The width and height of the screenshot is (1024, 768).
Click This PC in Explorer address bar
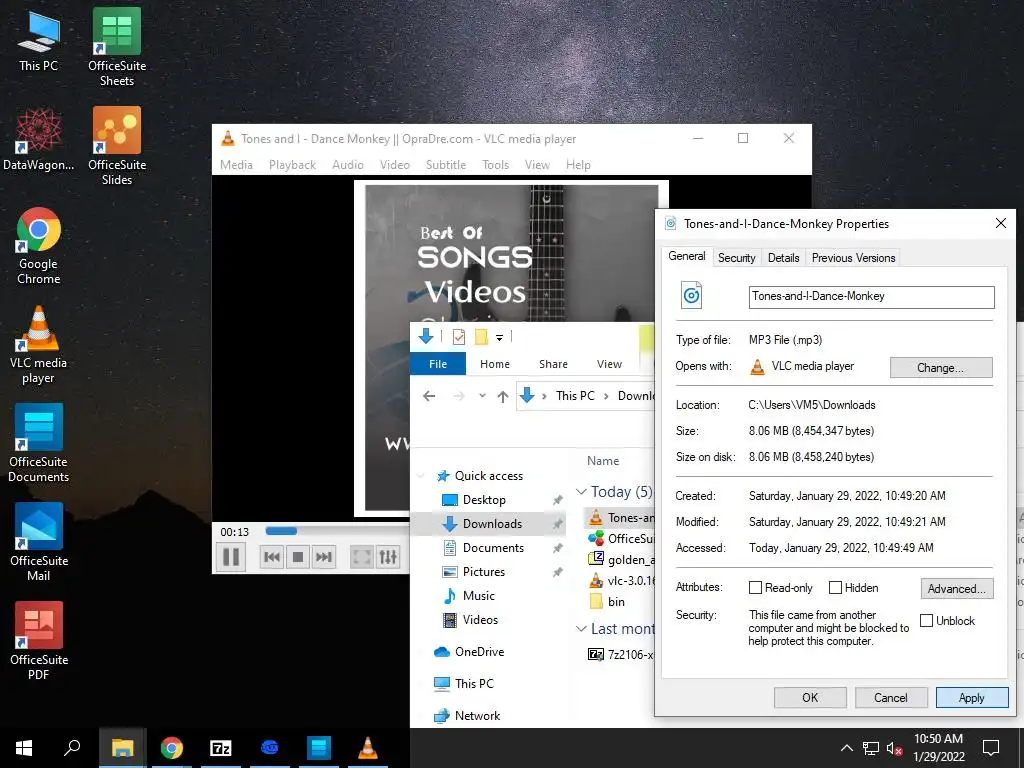tap(575, 396)
